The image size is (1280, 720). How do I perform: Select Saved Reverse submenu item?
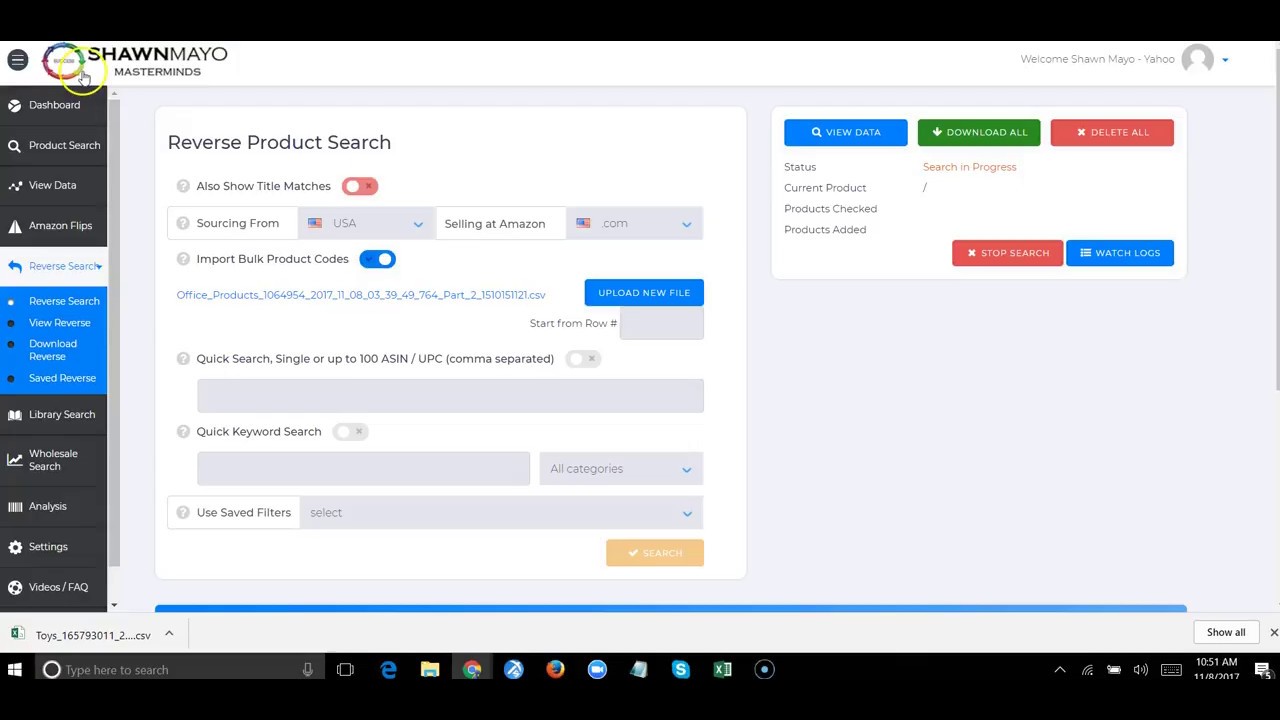pos(62,378)
